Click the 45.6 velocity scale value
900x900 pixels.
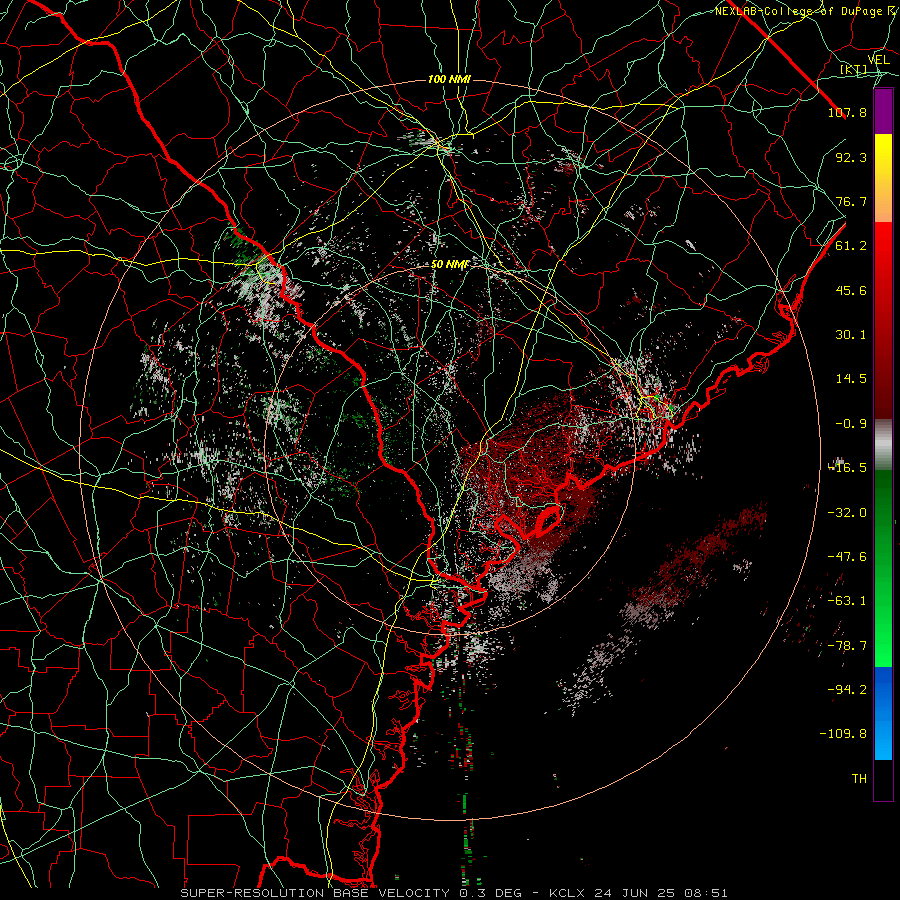(851, 290)
